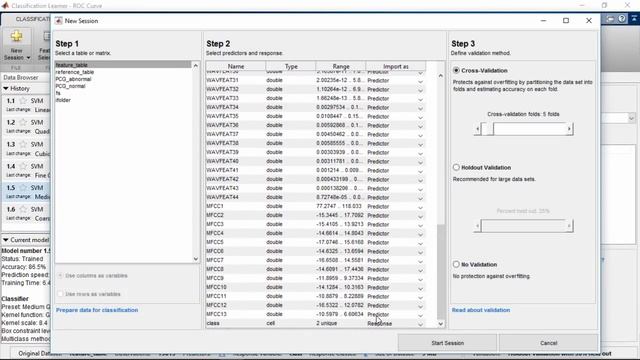
Task: Open Import as dropdown for WAVFEAT40
Action: [420, 161]
